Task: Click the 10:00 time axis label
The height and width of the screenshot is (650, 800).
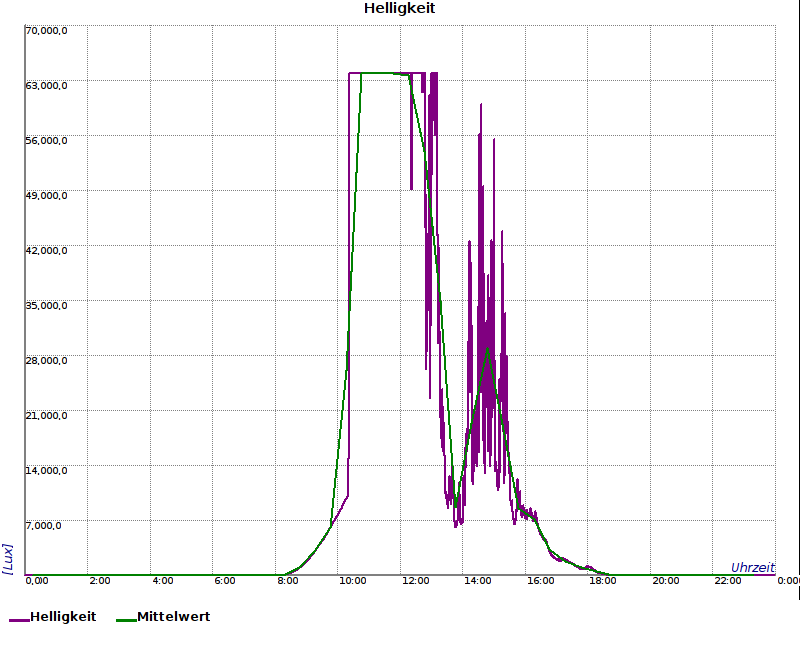Action: point(353,581)
